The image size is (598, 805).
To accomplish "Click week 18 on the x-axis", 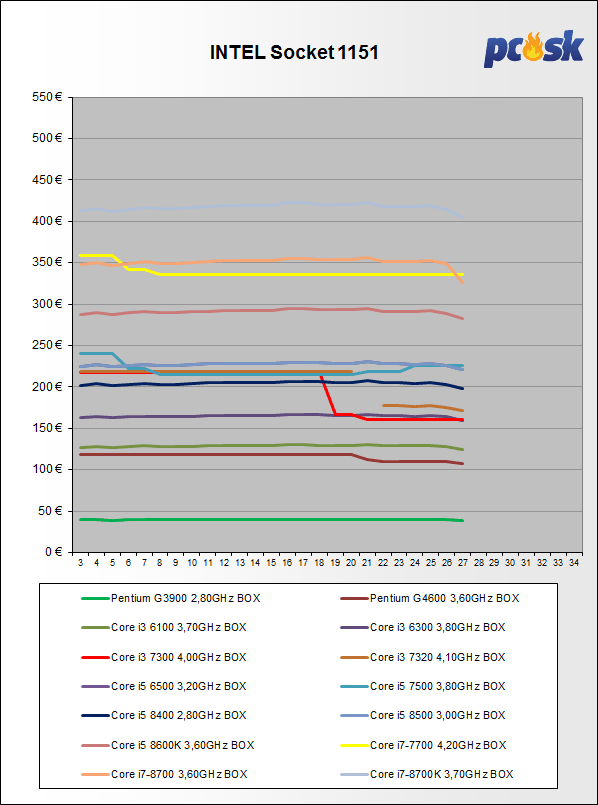I will (x=319, y=563).
